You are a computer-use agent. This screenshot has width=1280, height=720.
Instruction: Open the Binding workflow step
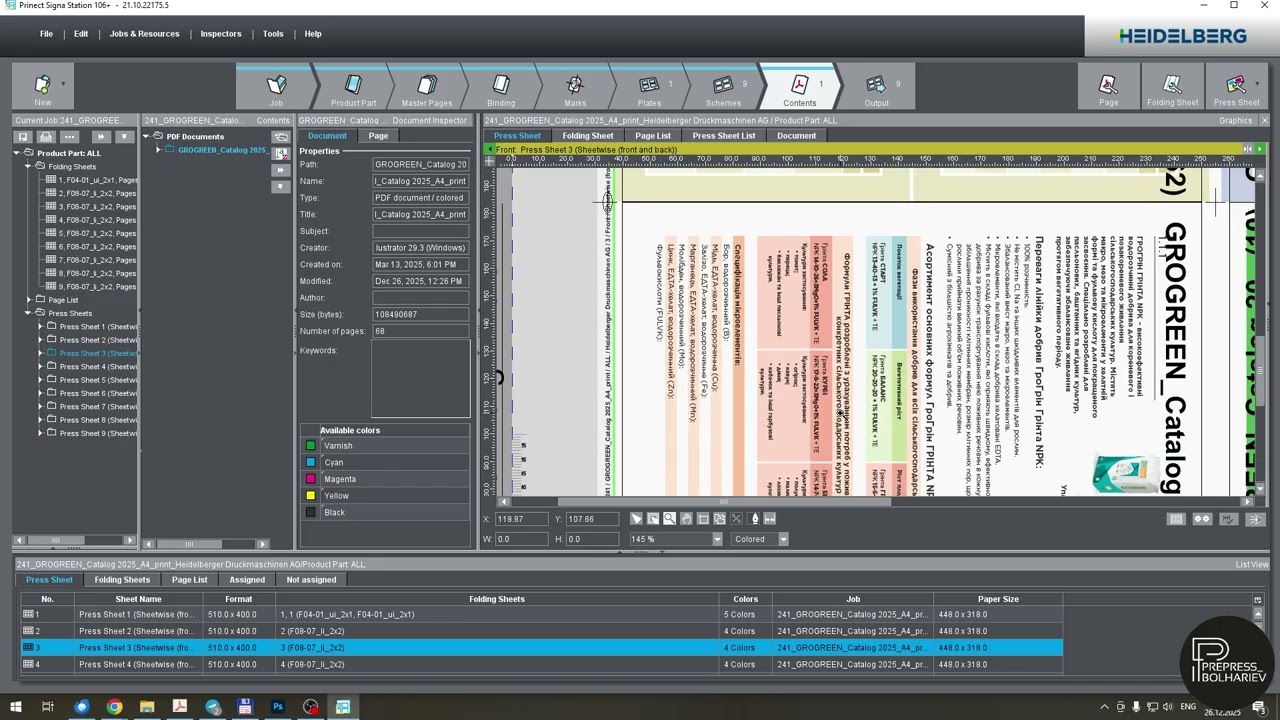[501, 87]
